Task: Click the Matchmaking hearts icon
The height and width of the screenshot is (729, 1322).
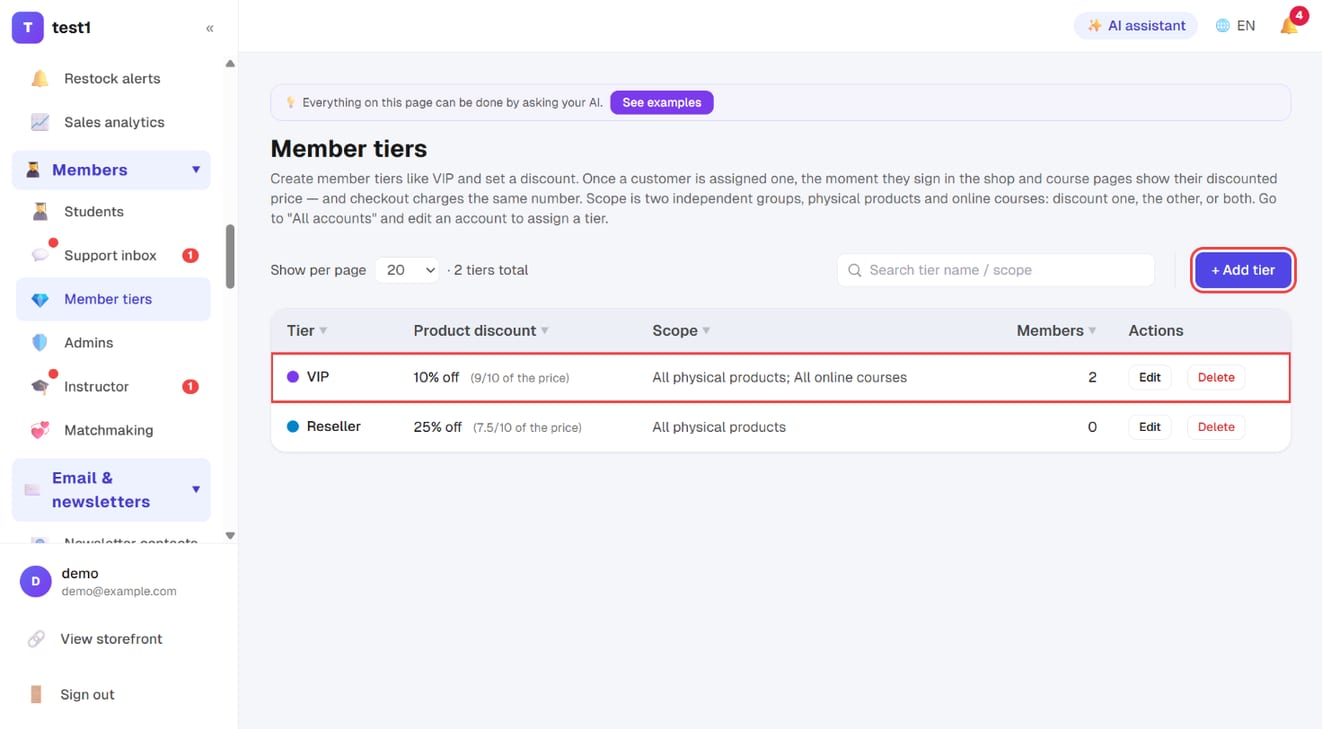Action: pyautogui.click(x=40, y=431)
